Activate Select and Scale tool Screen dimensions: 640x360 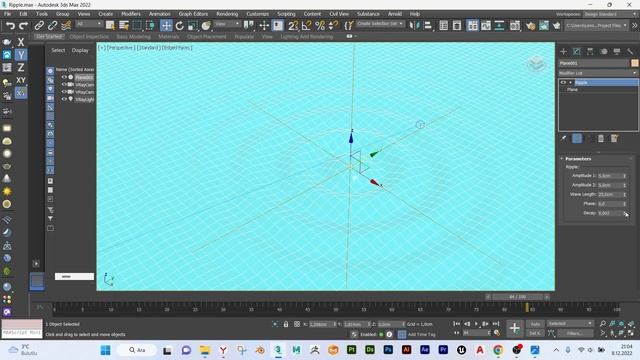(193, 26)
